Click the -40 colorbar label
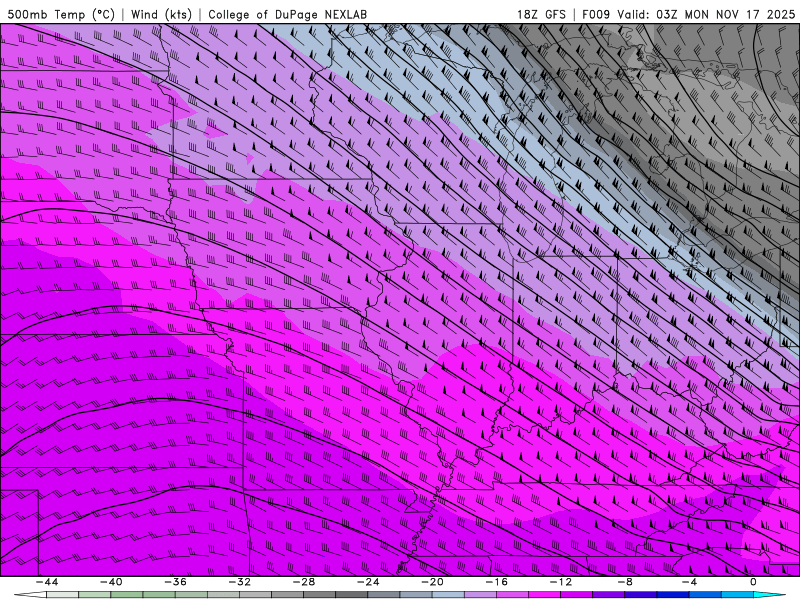This screenshot has height=600, width=800. (111, 582)
